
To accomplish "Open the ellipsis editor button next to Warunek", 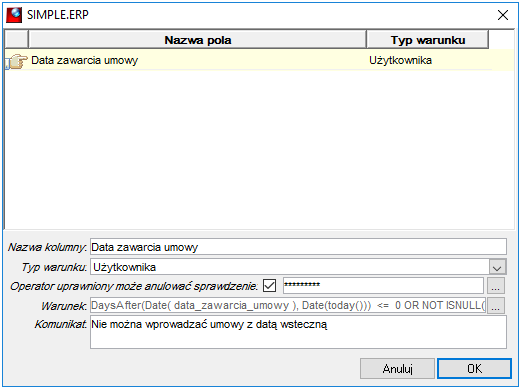I will tap(496, 306).
